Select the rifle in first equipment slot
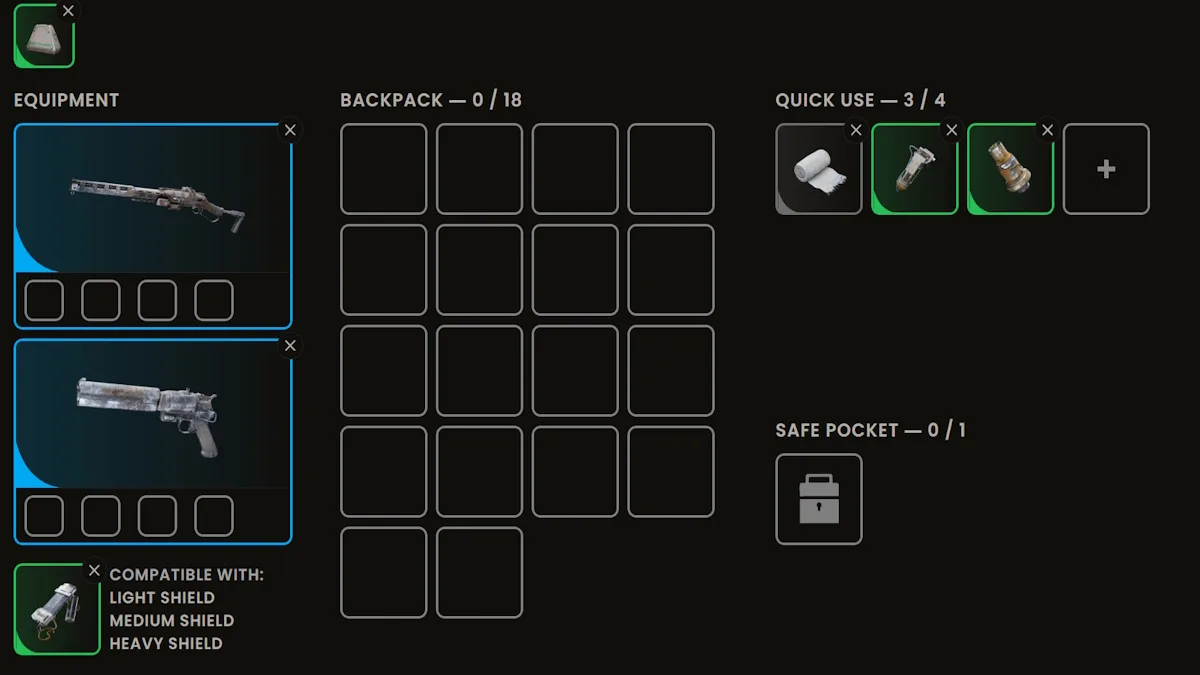The height and width of the screenshot is (675, 1200). [x=153, y=198]
